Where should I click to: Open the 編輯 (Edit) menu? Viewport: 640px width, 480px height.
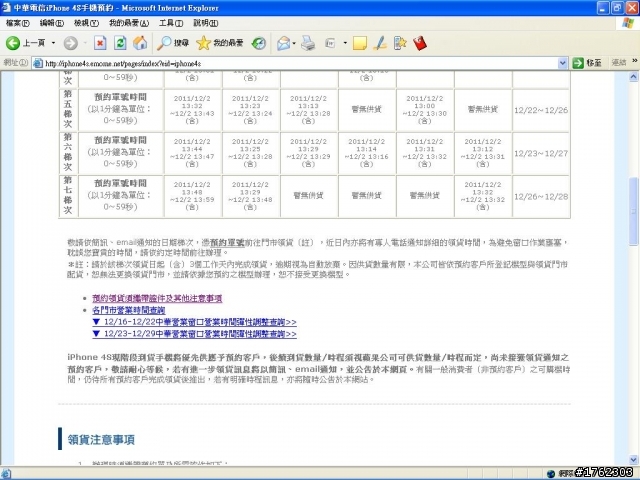51,23
